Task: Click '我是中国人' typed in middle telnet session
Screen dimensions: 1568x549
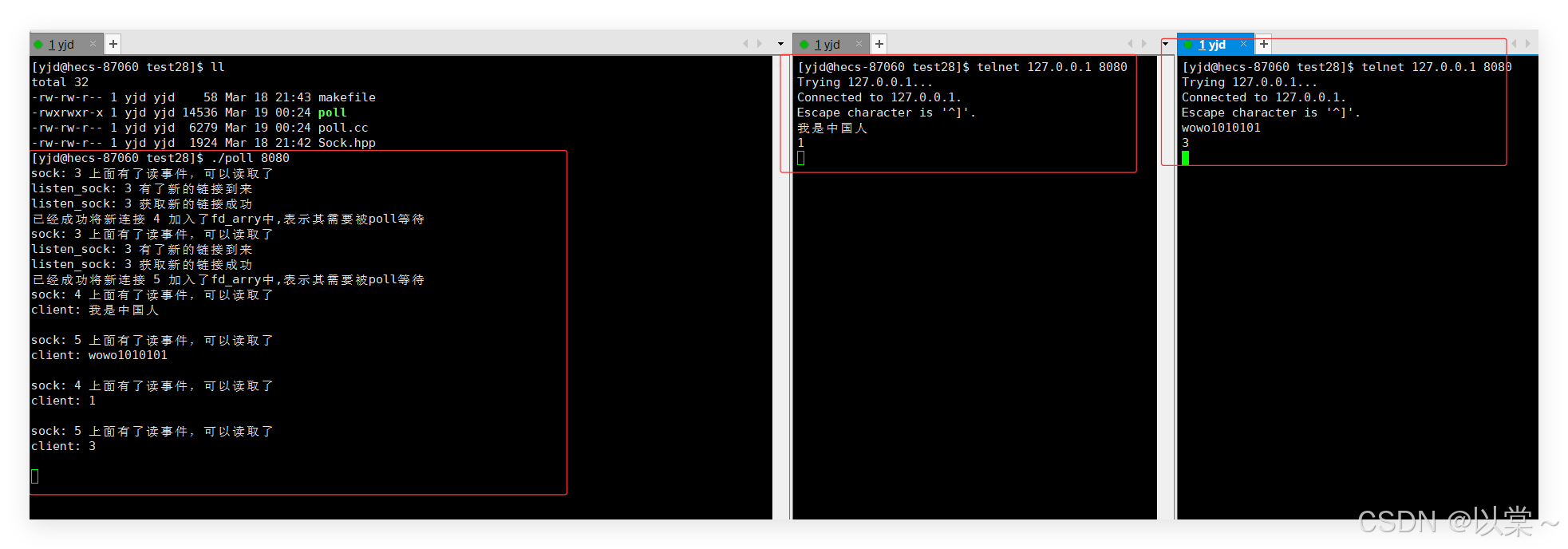Action: (x=832, y=128)
